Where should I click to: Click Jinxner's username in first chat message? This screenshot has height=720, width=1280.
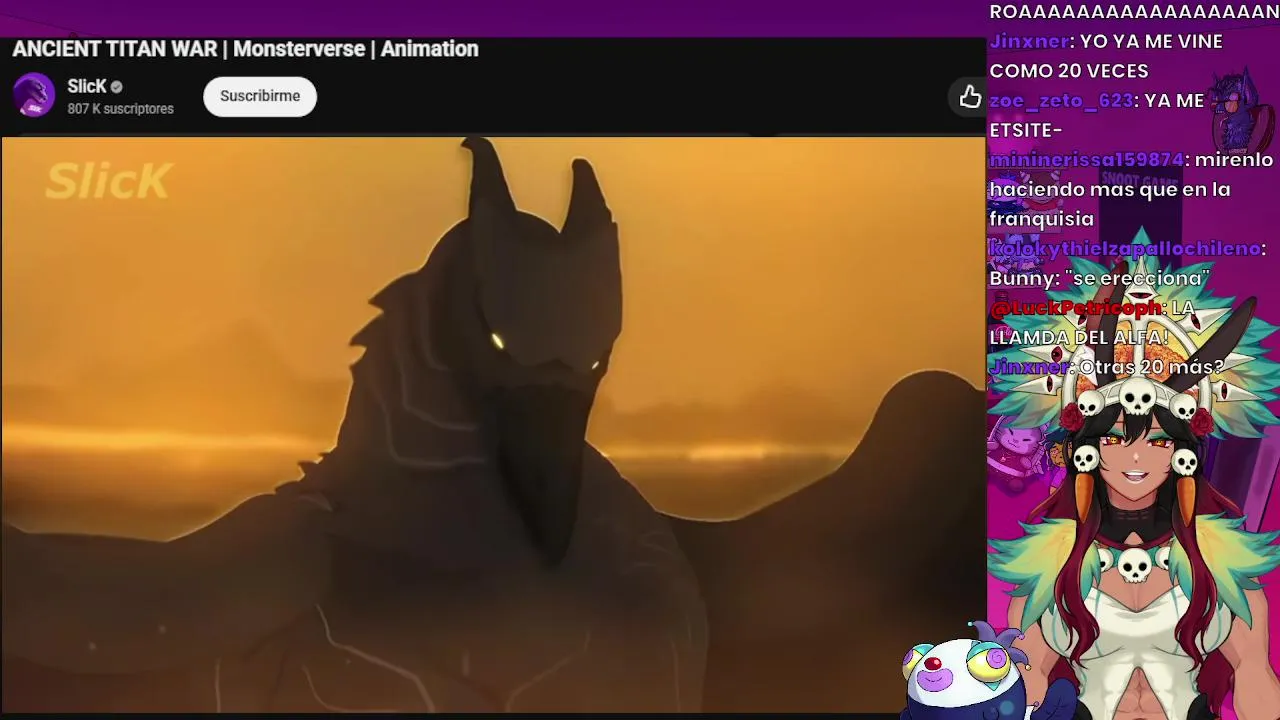(x=1028, y=41)
